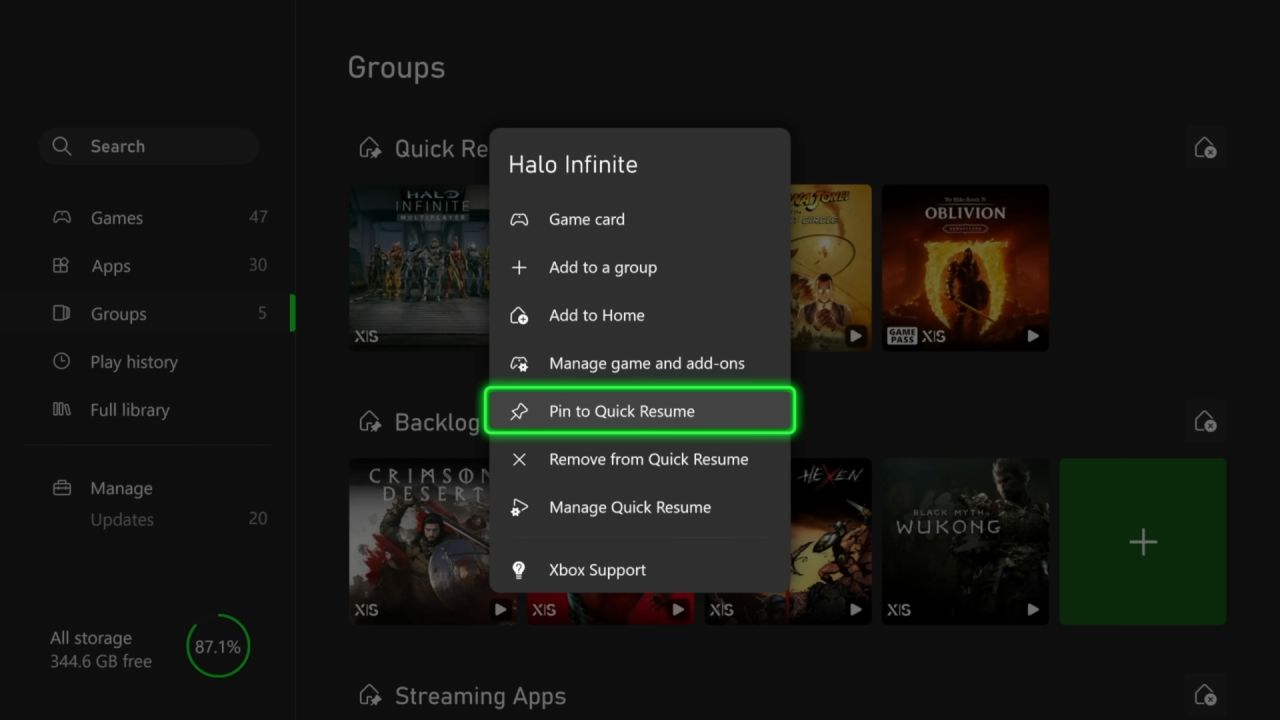Viewport: 1280px width, 720px height.
Task: Open the Oblivion game tile
Action: (965, 267)
